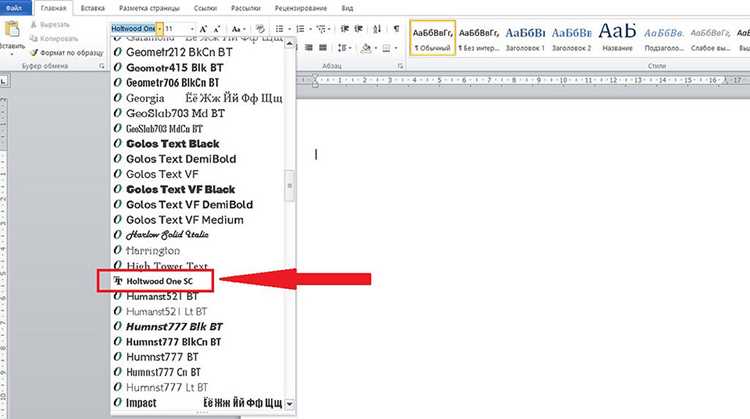Switch to the Рассылки tab
Viewport: 750px width, 419px height.
point(246,8)
